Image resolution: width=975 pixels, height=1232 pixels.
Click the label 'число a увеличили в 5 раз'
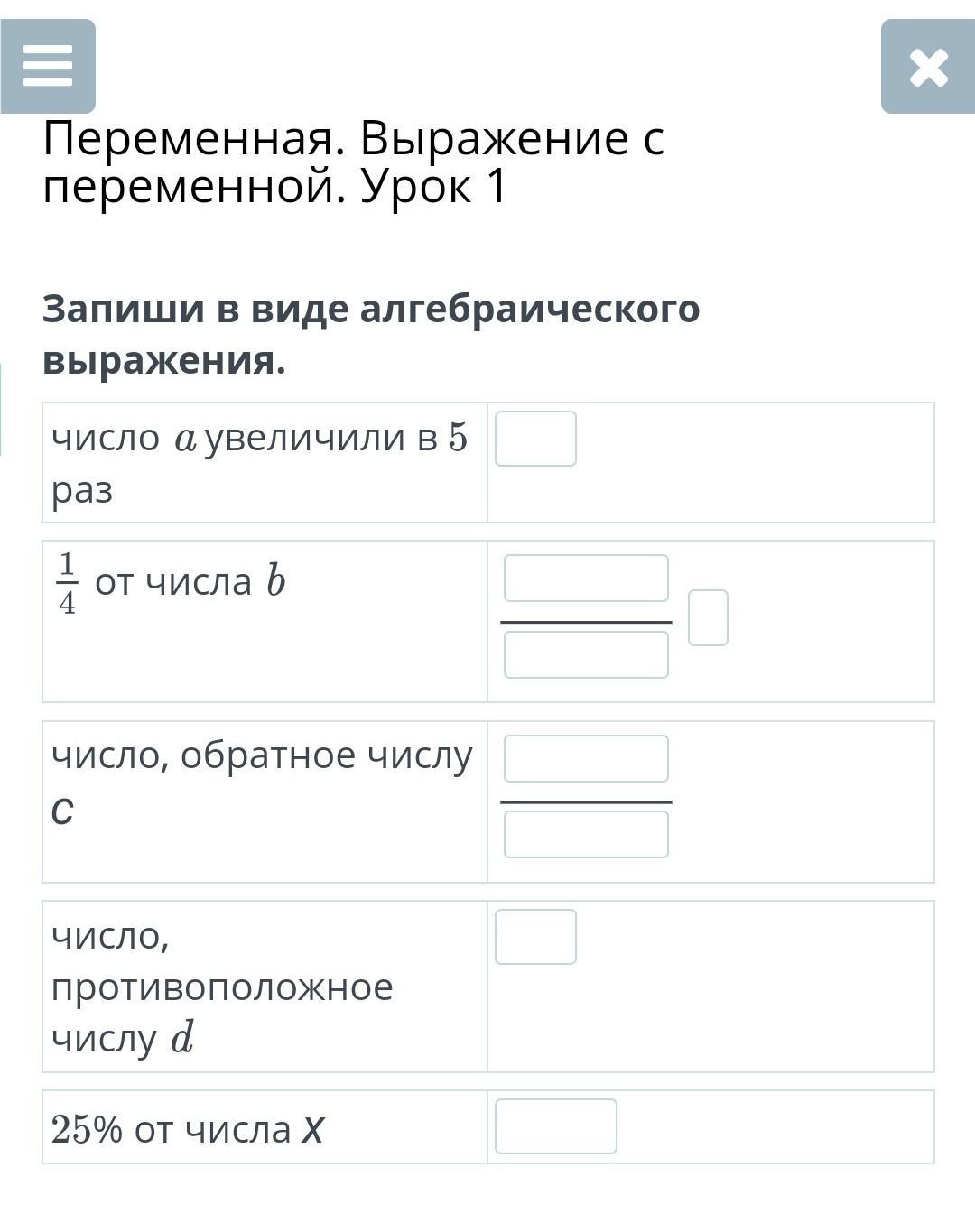(x=260, y=463)
